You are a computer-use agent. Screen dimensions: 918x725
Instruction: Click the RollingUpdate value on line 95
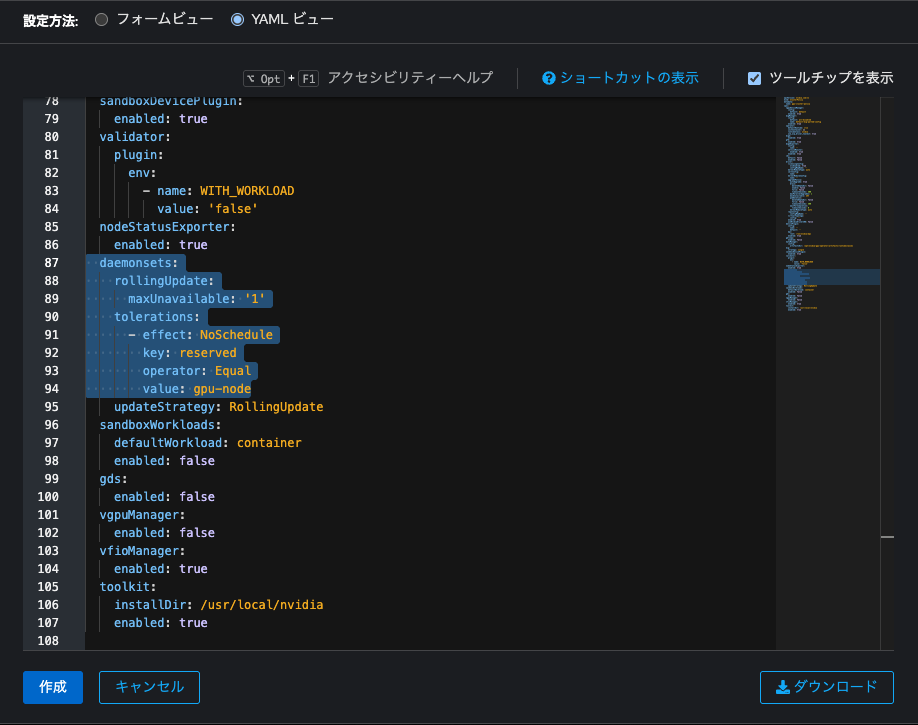tap(276, 407)
